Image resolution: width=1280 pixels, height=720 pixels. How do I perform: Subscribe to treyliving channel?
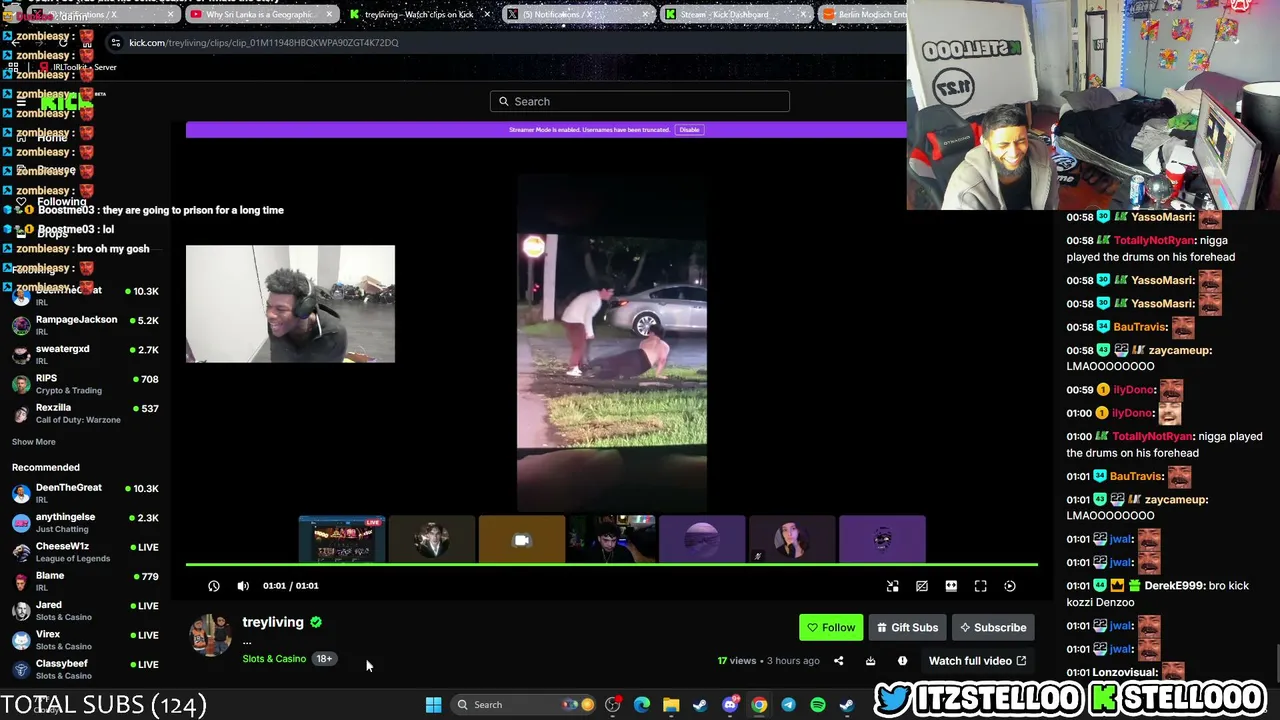(993, 628)
